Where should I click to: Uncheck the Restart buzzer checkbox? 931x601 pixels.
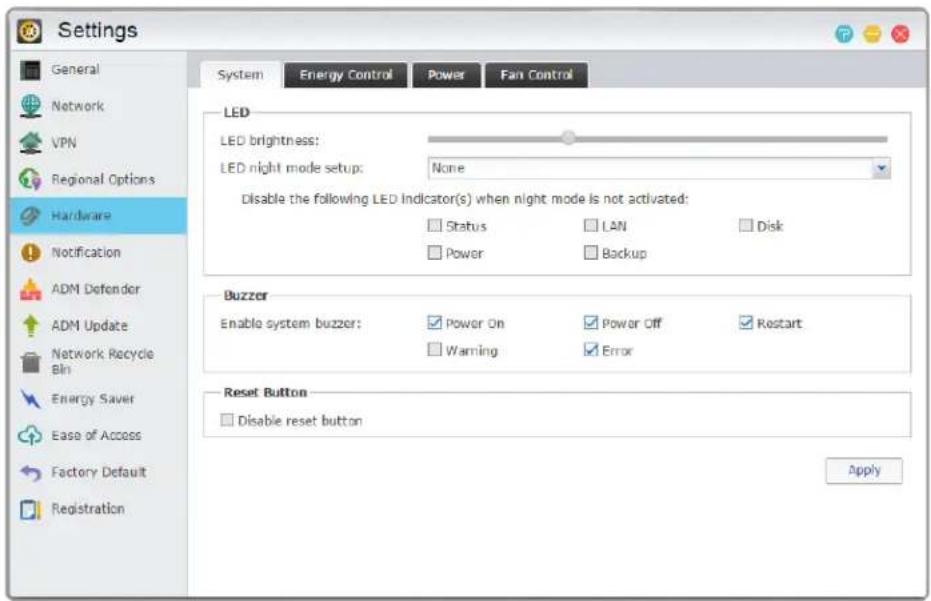746,322
